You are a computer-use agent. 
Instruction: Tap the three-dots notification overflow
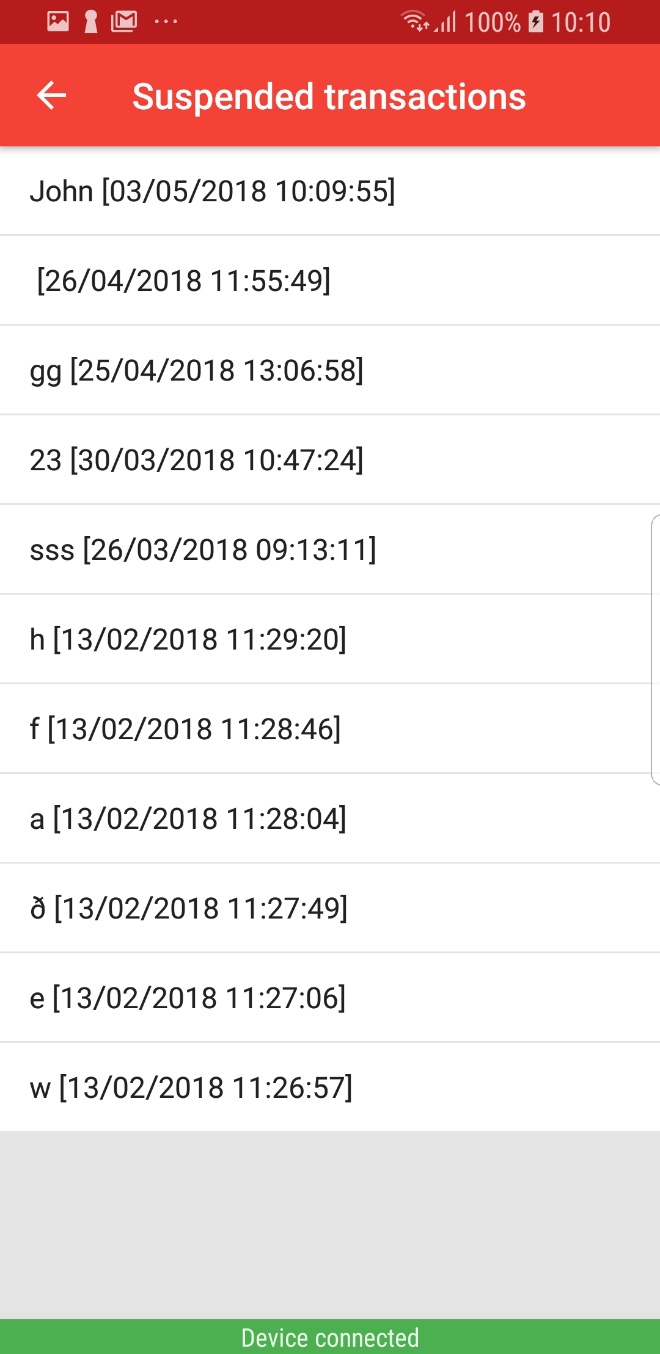pos(166,21)
